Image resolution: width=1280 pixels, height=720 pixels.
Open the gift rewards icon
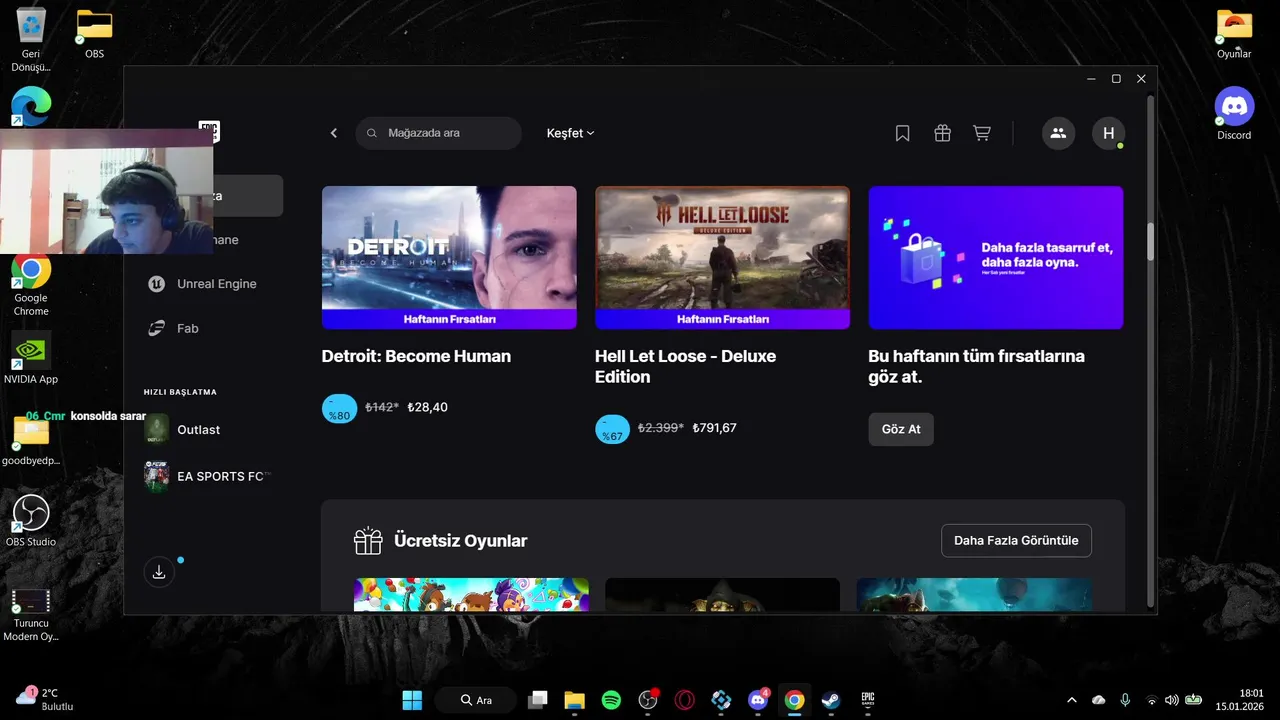coord(942,133)
